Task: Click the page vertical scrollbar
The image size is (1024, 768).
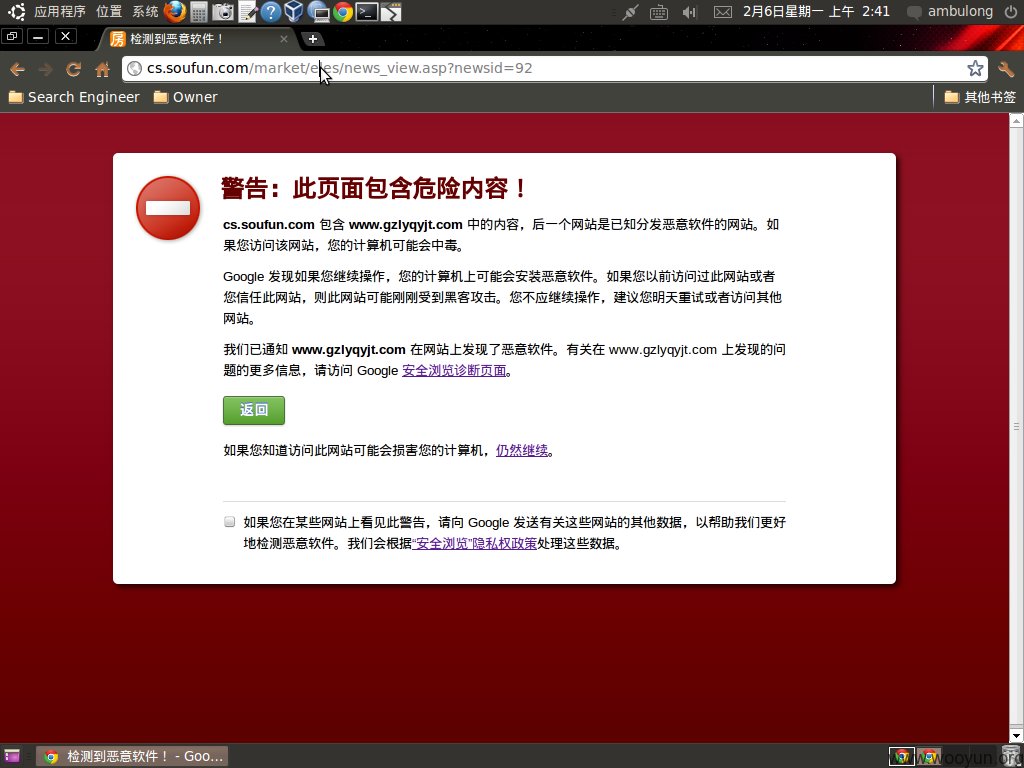Action: (1016, 426)
